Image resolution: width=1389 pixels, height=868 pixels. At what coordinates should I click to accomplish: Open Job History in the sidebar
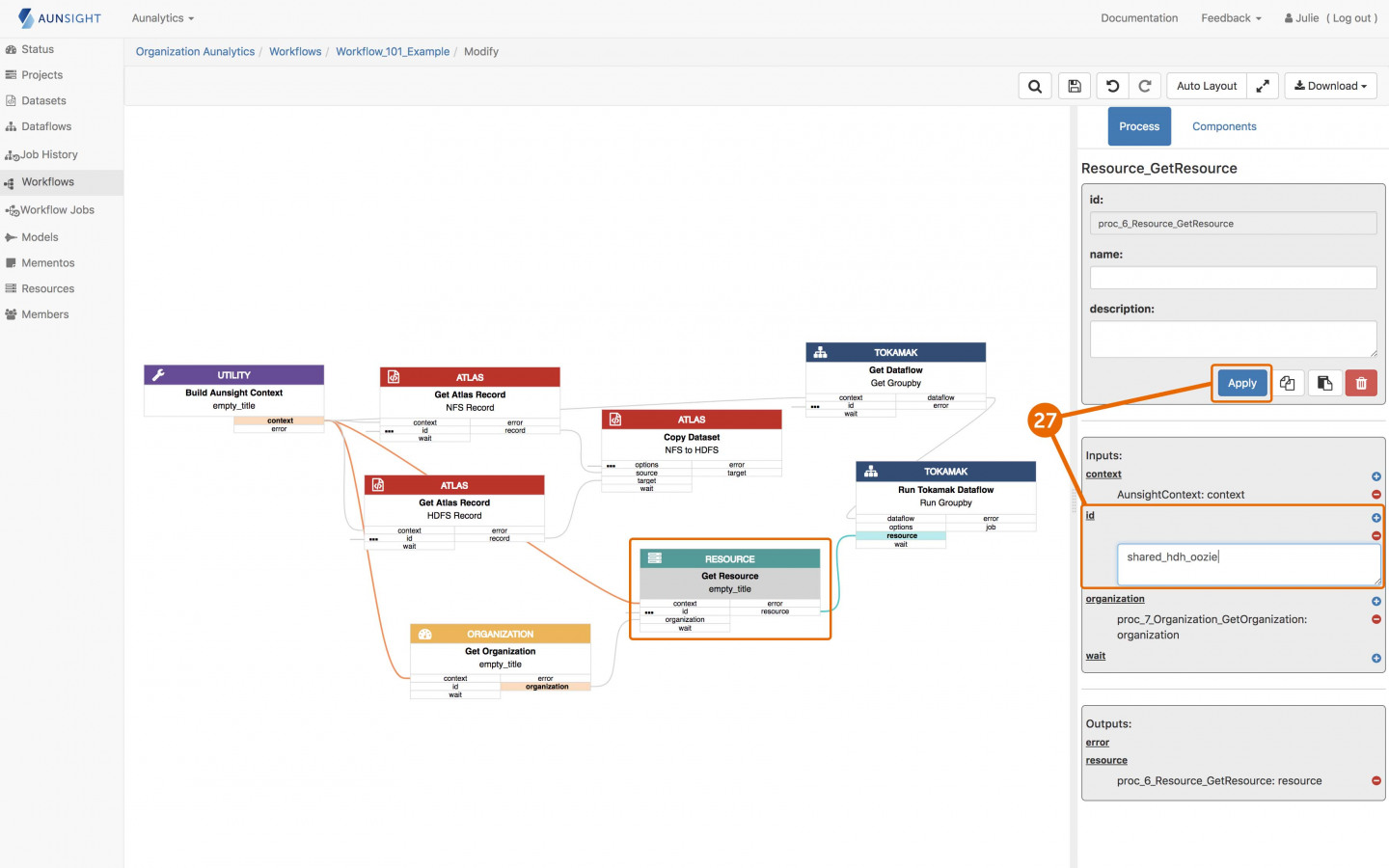click(49, 154)
